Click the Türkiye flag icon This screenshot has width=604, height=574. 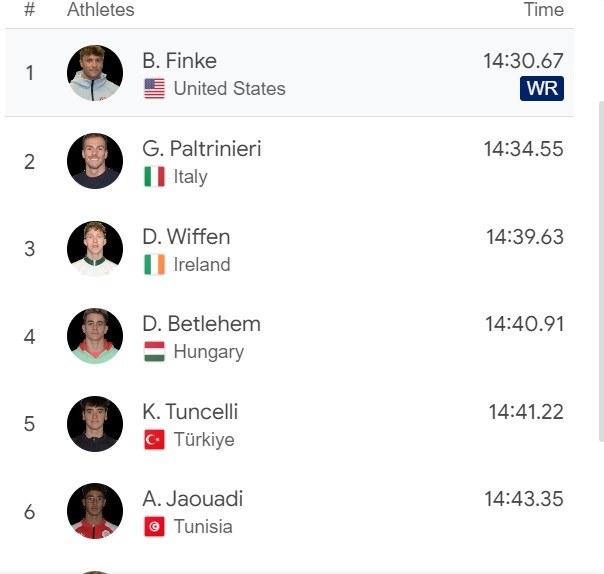(154, 440)
